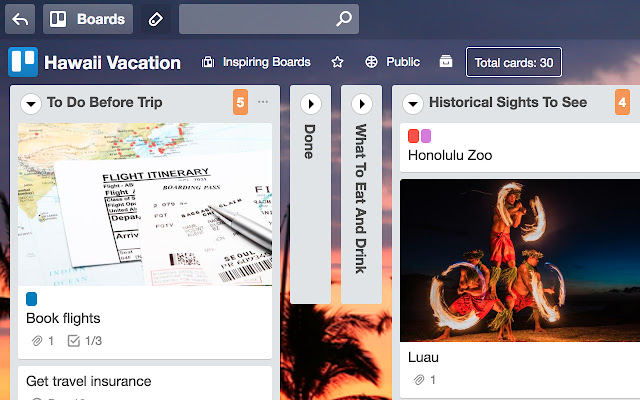This screenshot has width=640, height=400.
Task: Click the Trello logo beside Hawaii Vacation
Action: (22, 62)
